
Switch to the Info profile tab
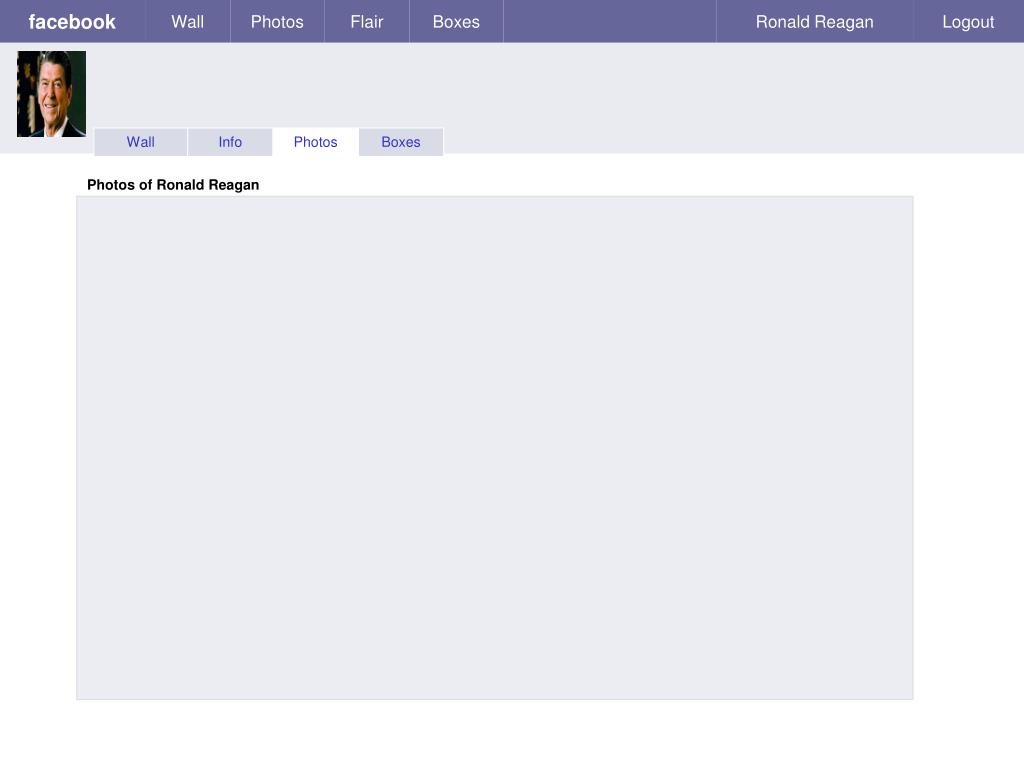click(x=230, y=142)
